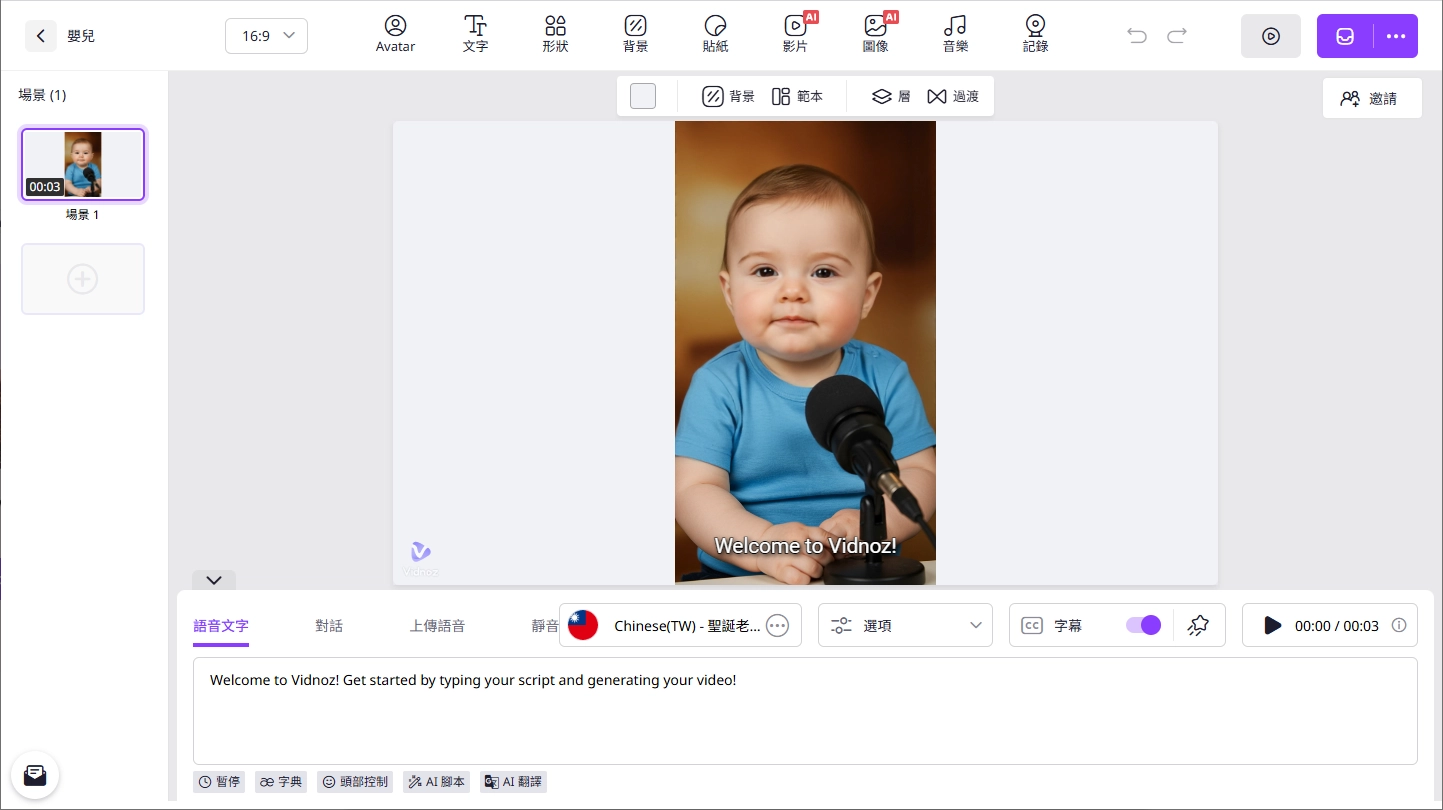This screenshot has height=810, width=1443.
Task: Open the chat support bubble icon
Action: [35, 774]
